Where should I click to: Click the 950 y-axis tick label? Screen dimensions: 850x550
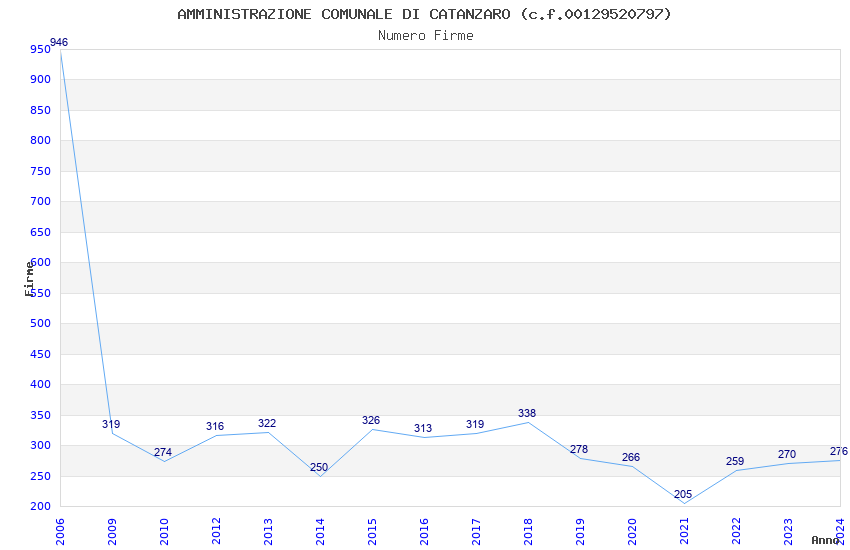tap(41, 49)
